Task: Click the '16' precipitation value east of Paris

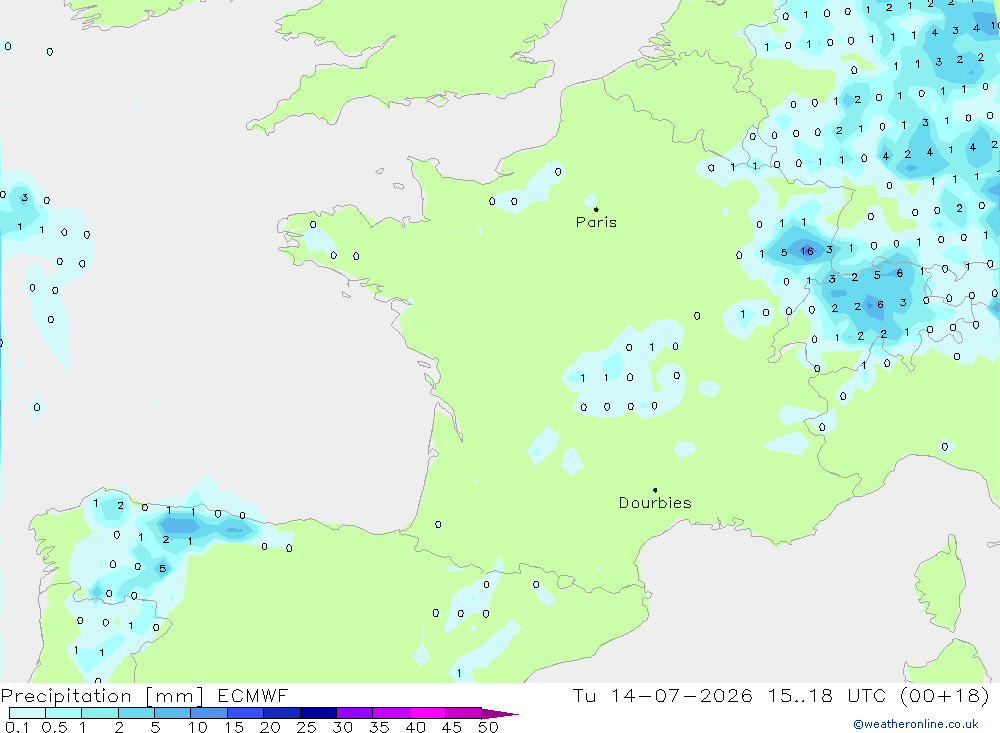Action: (x=807, y=251)
